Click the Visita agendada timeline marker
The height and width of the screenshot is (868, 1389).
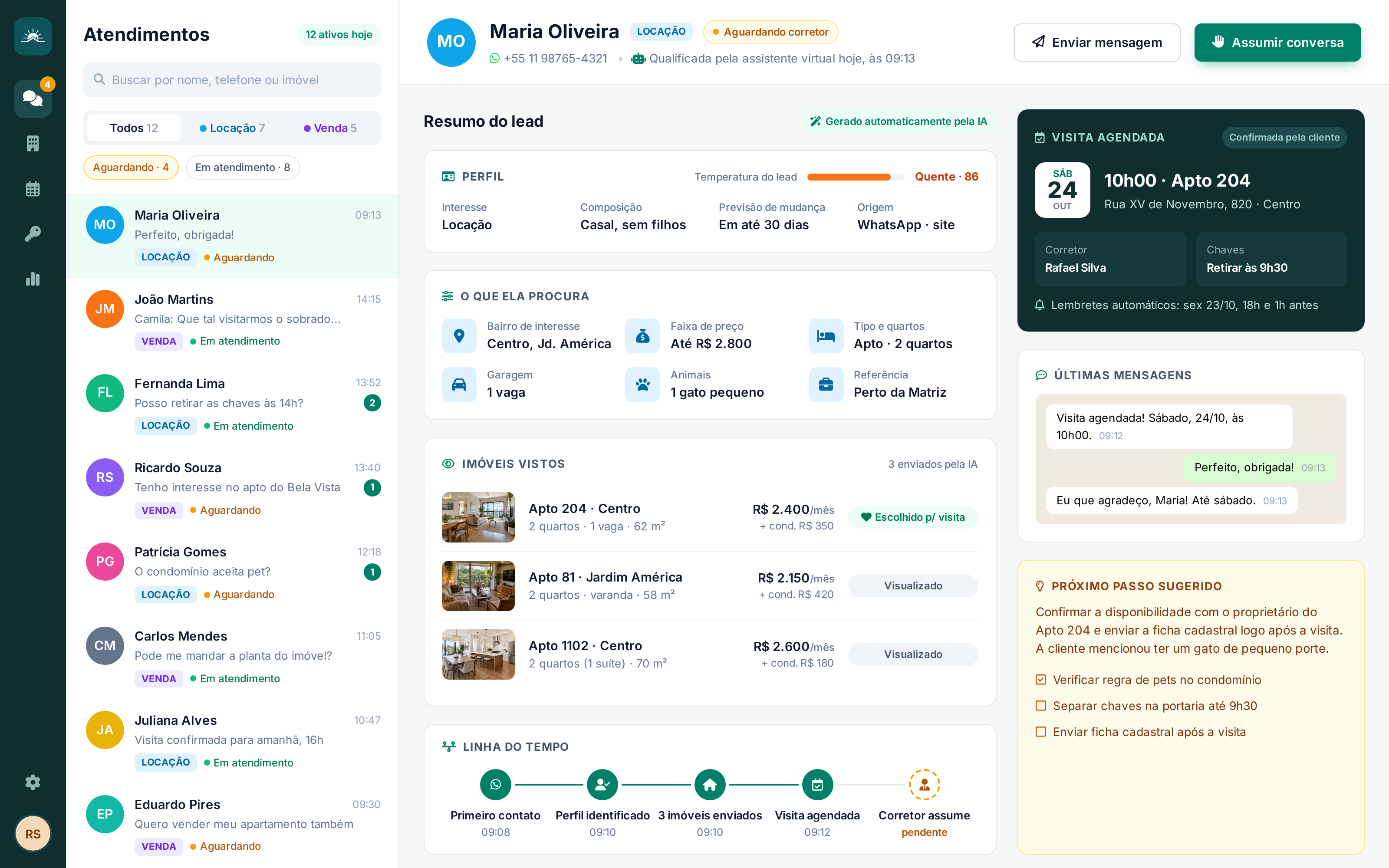[x=817, y=784]
